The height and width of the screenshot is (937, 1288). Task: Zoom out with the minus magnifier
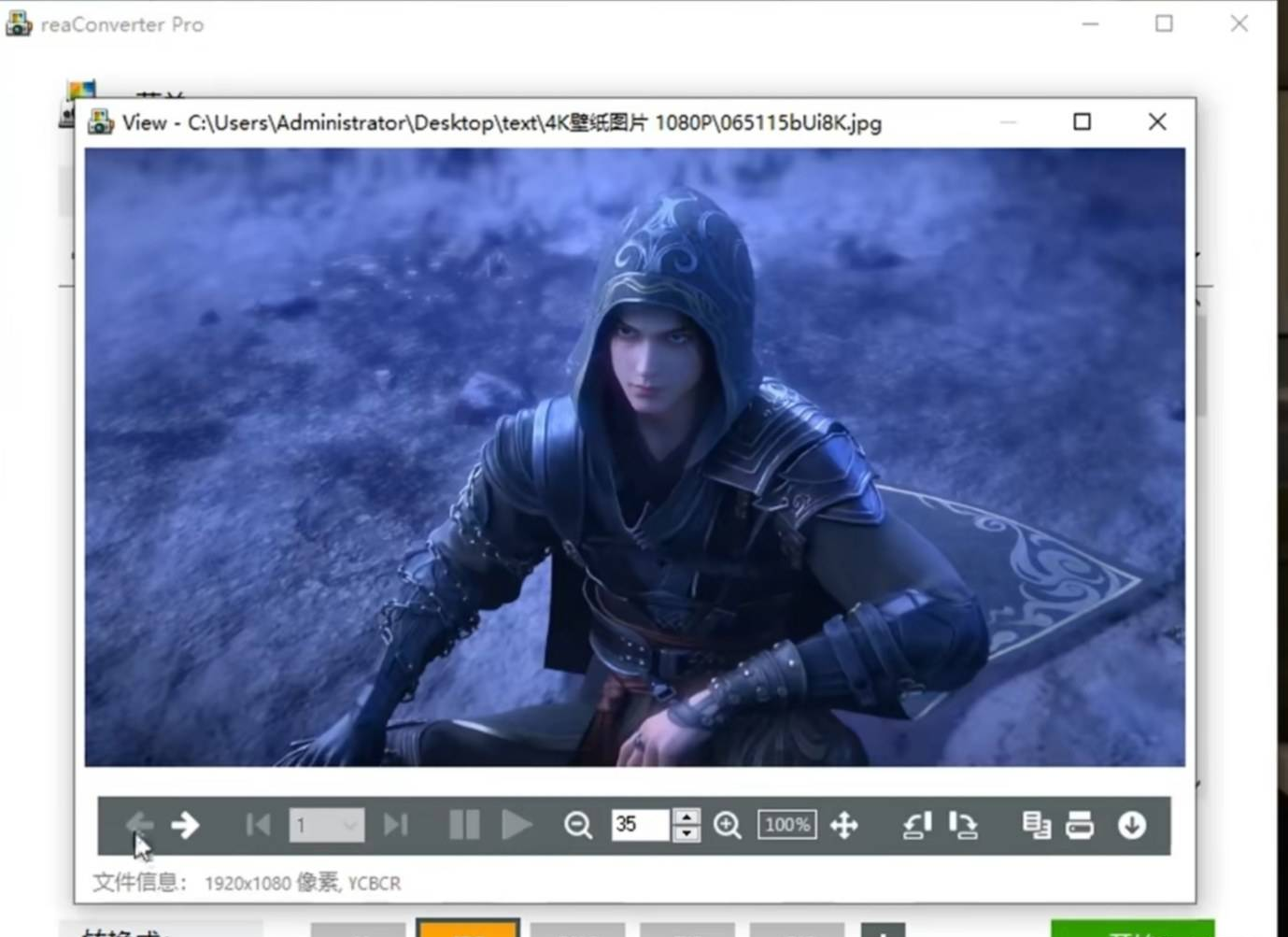tap(578, 826)
